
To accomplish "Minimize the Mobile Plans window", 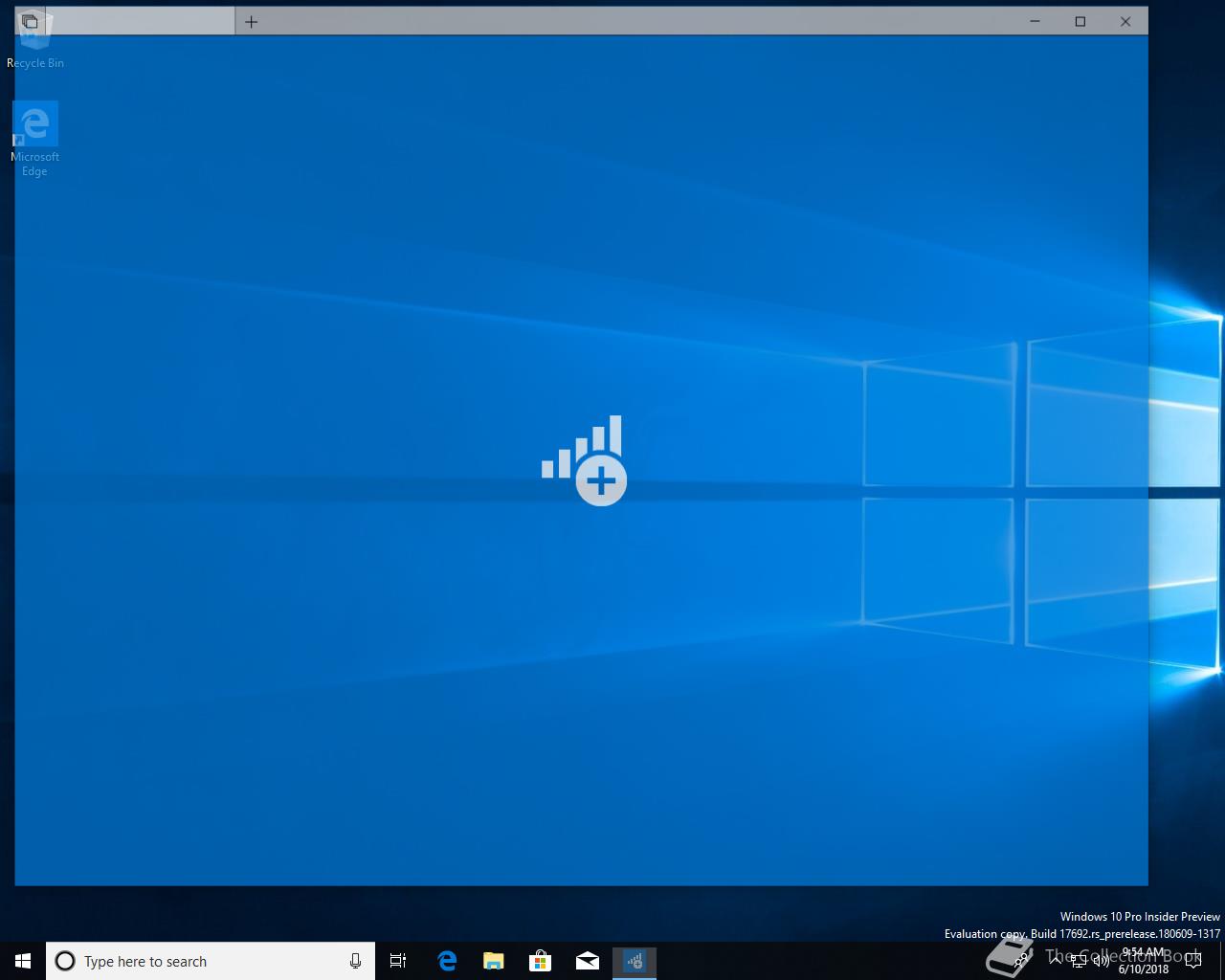I will click(1036, 21).
